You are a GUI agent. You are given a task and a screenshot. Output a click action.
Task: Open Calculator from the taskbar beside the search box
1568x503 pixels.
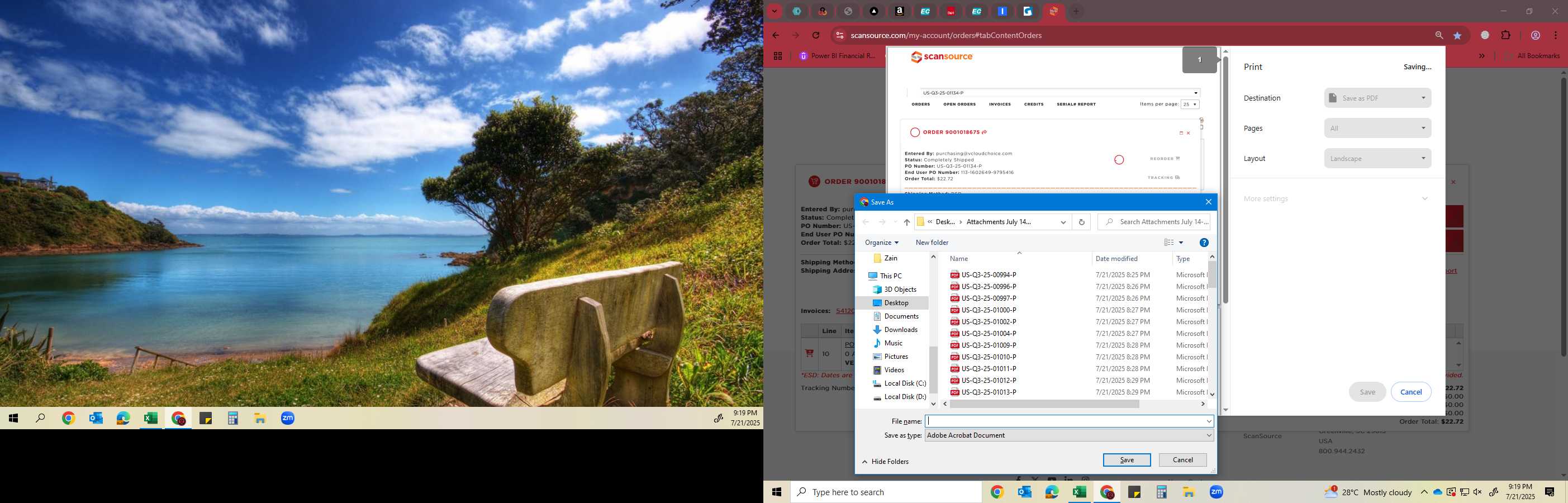(1161, 492)
